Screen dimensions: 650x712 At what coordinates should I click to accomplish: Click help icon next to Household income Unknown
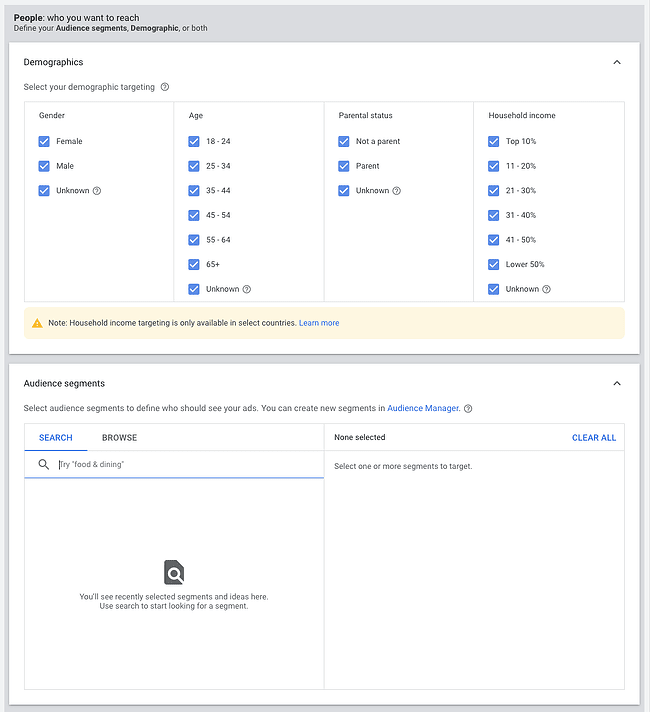click(547, 289)
